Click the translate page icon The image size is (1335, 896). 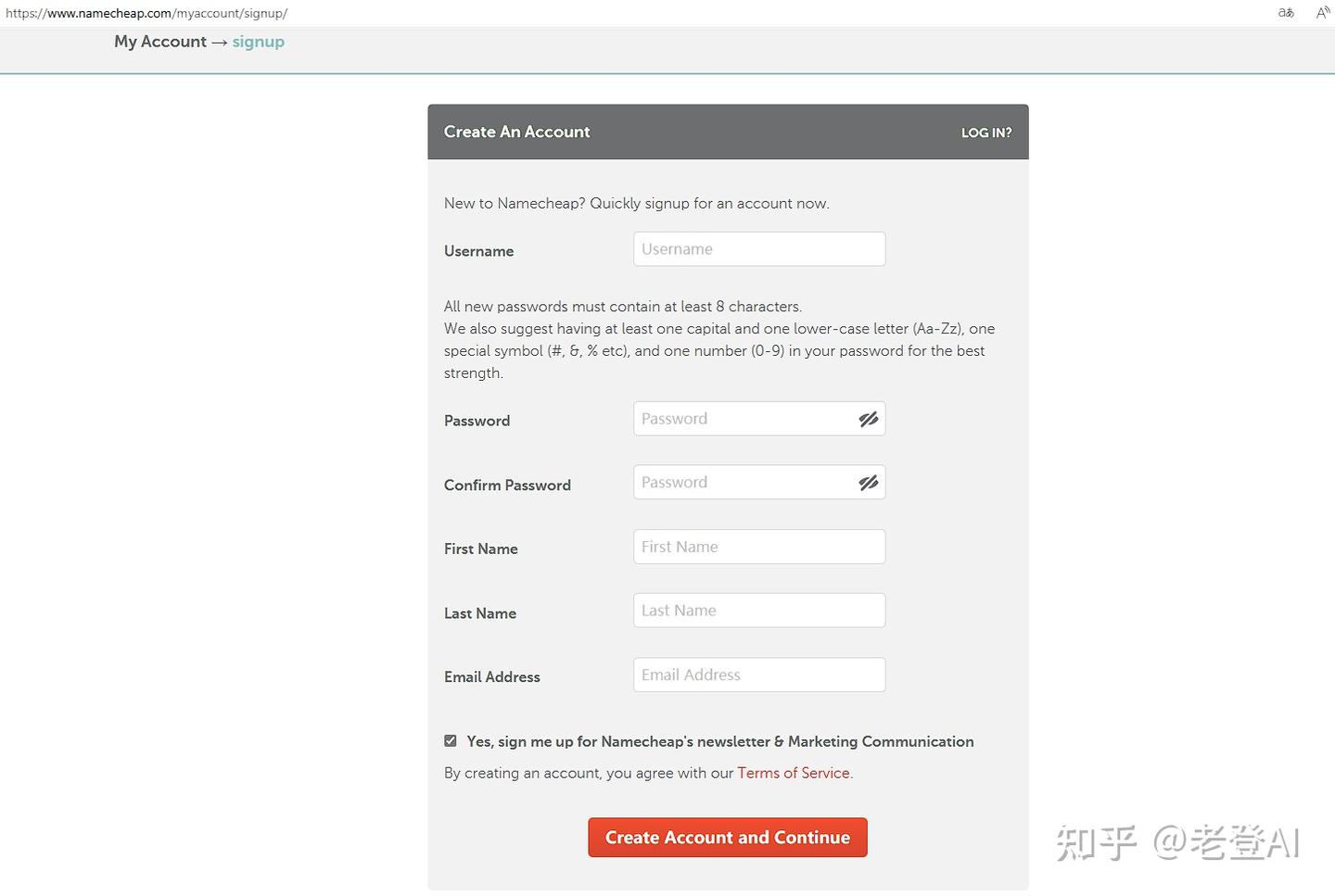pyautogui.click(x=1286, y=13)
